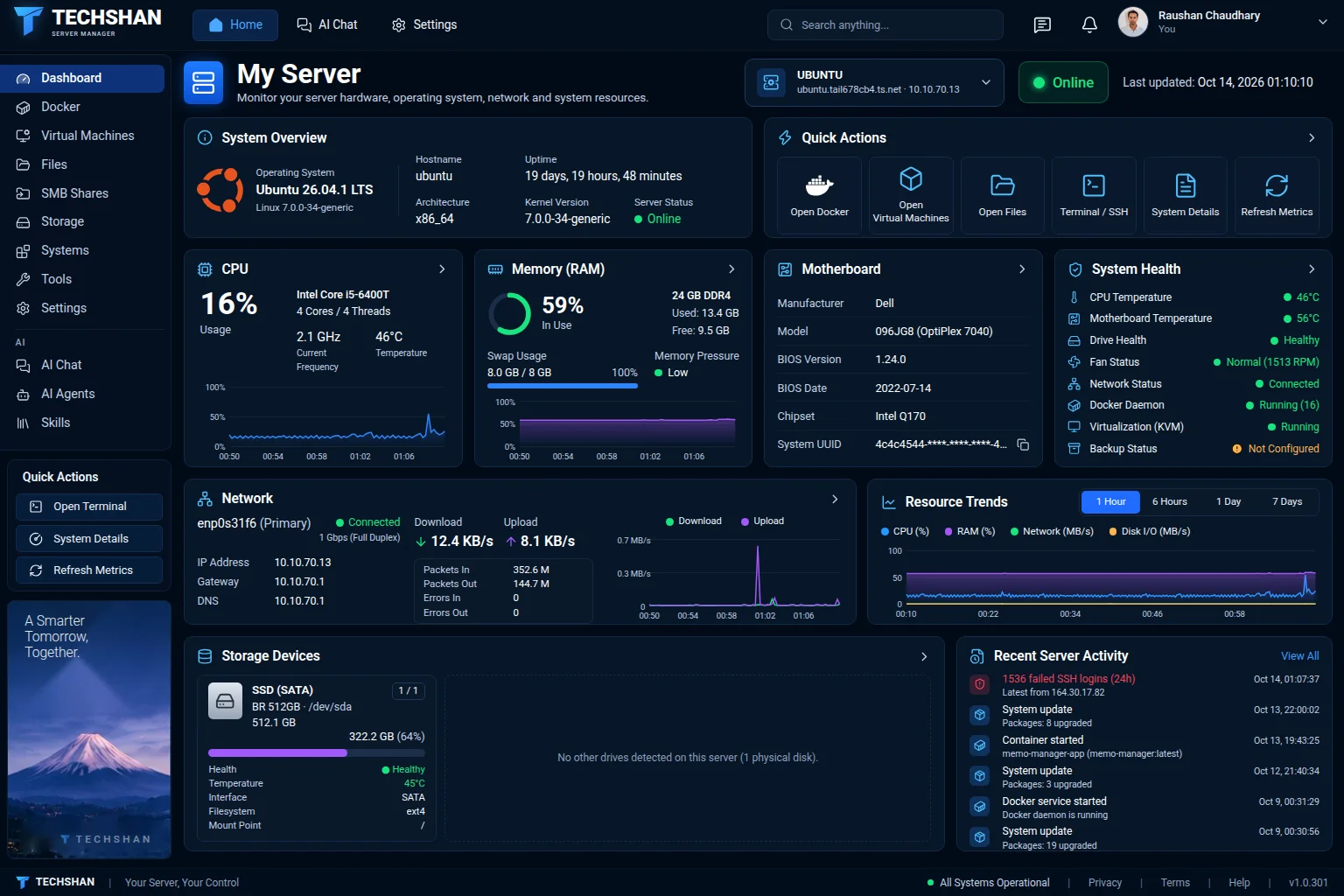The image size is (1344, 896).
Task: Toggle Network (MB/s) legend series
Action: click(1052, 531)
